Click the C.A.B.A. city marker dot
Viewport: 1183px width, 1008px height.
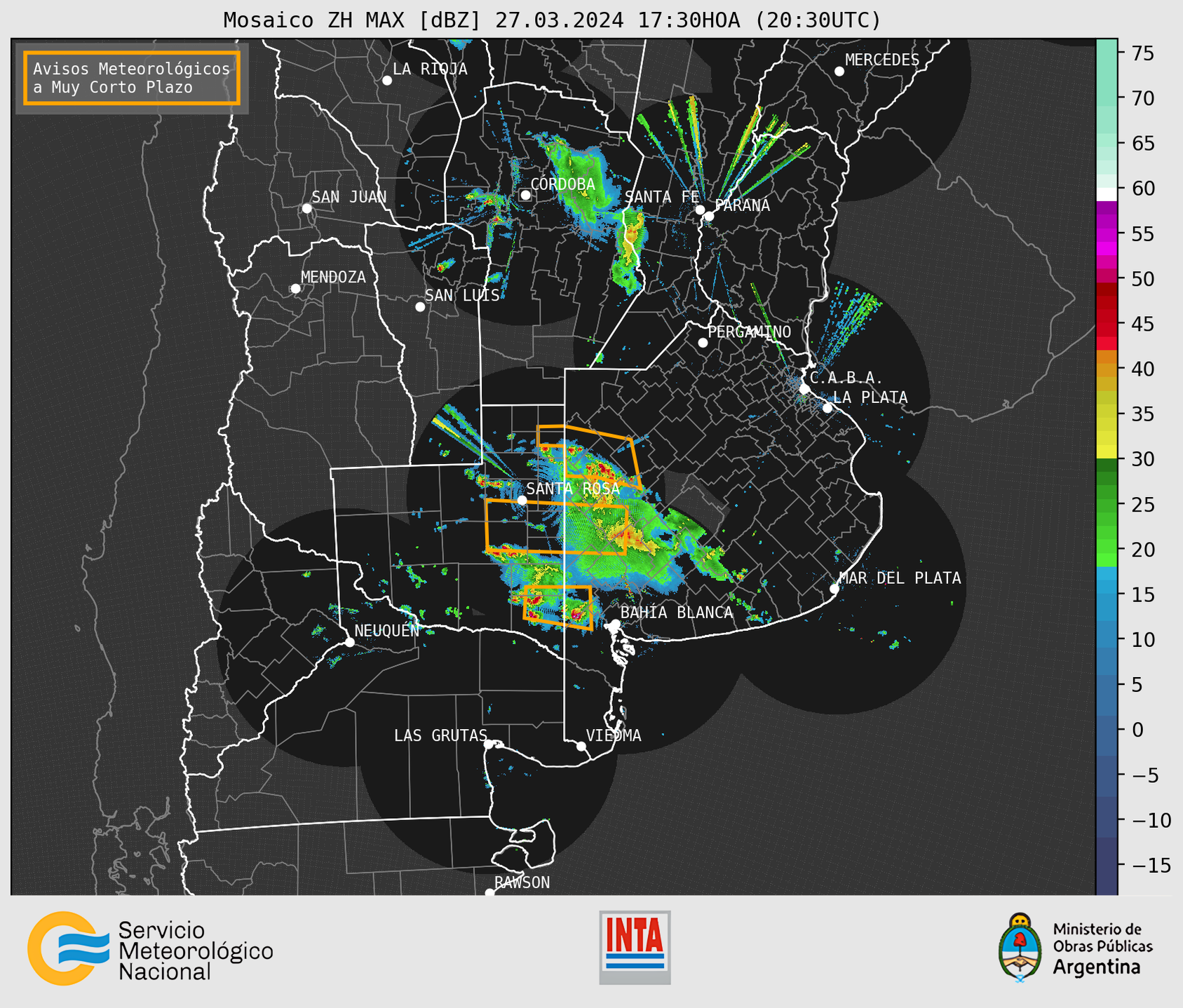tap(804, 388)
